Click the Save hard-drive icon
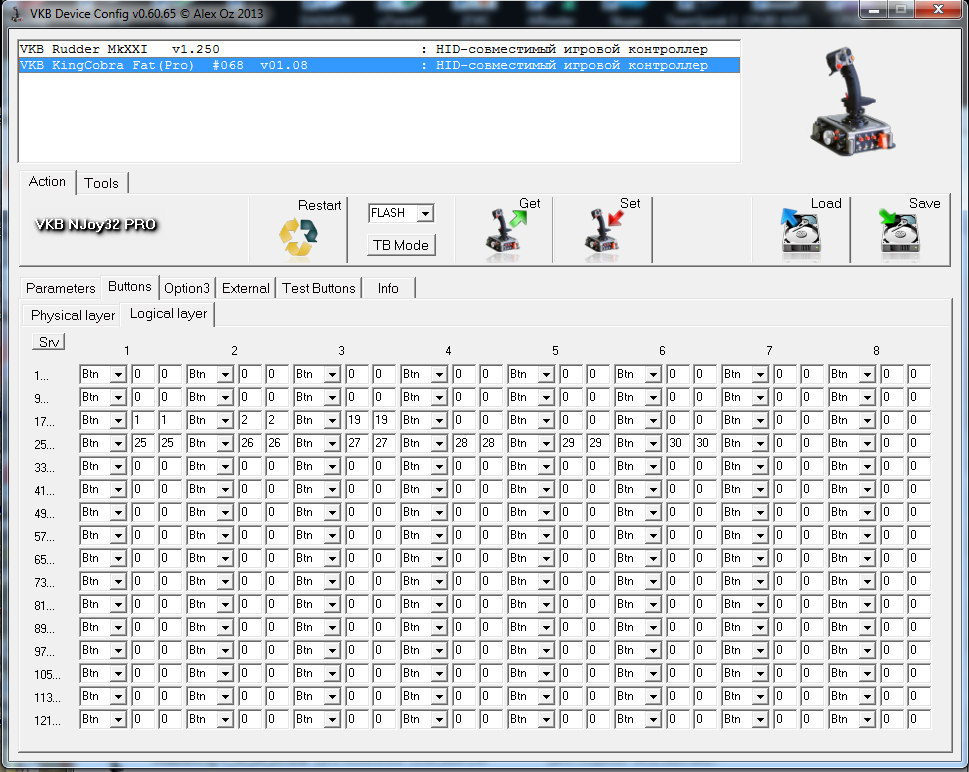969x772 pixels. click(x=899, y=232)
